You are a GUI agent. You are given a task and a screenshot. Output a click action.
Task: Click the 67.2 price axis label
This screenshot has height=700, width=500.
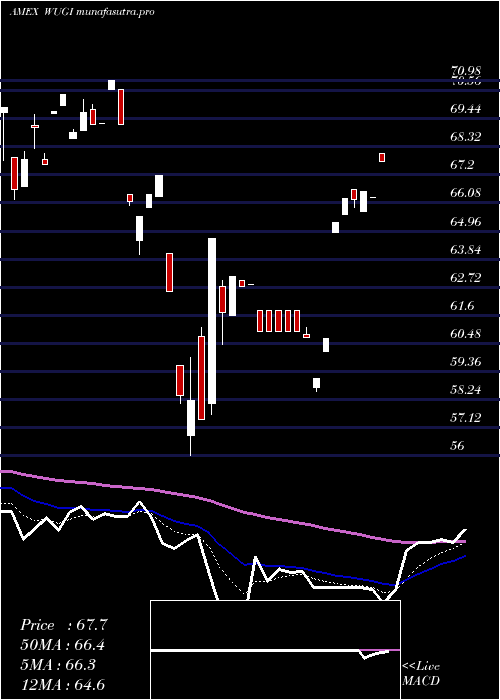click(x=462, y=165)
